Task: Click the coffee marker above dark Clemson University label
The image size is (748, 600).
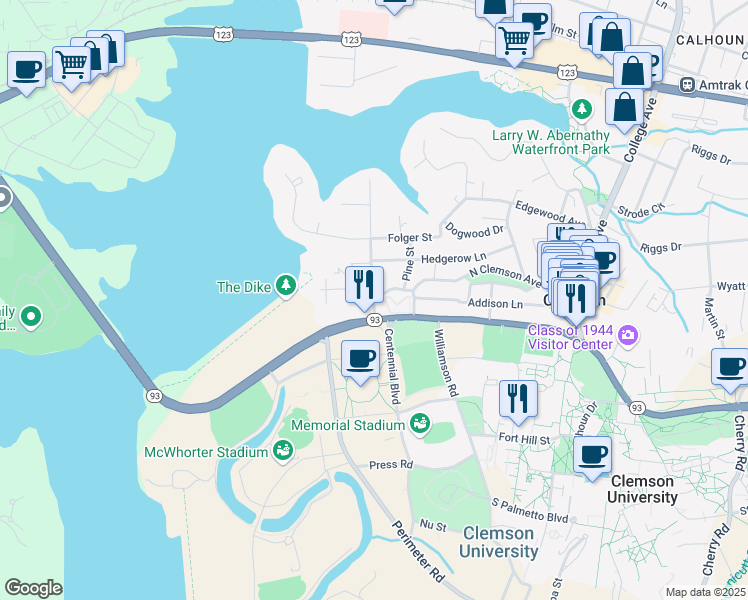Action: (x=592, y=457)
